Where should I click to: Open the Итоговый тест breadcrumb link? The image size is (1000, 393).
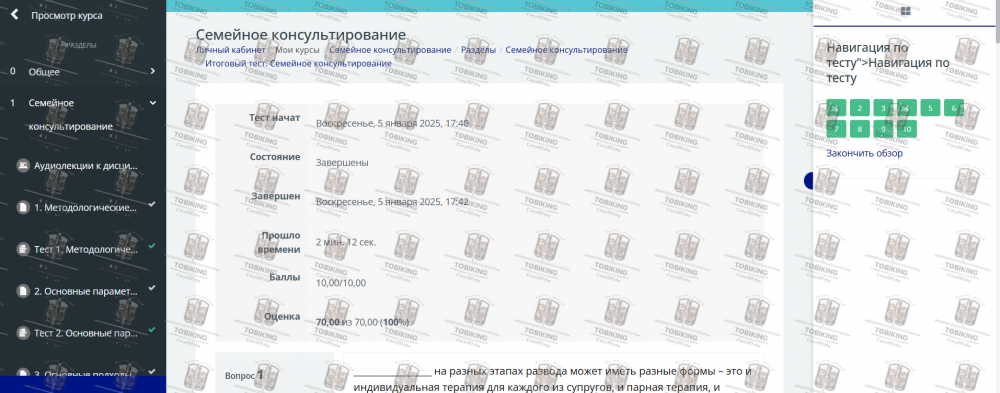[298, 64]
